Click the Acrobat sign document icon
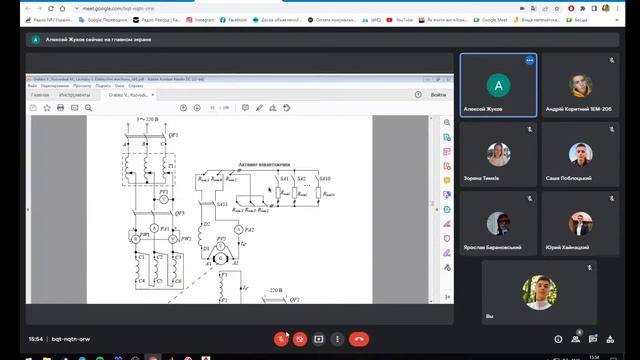The width and height of the screenshot is (640, 360). click(x=273, y=108)
